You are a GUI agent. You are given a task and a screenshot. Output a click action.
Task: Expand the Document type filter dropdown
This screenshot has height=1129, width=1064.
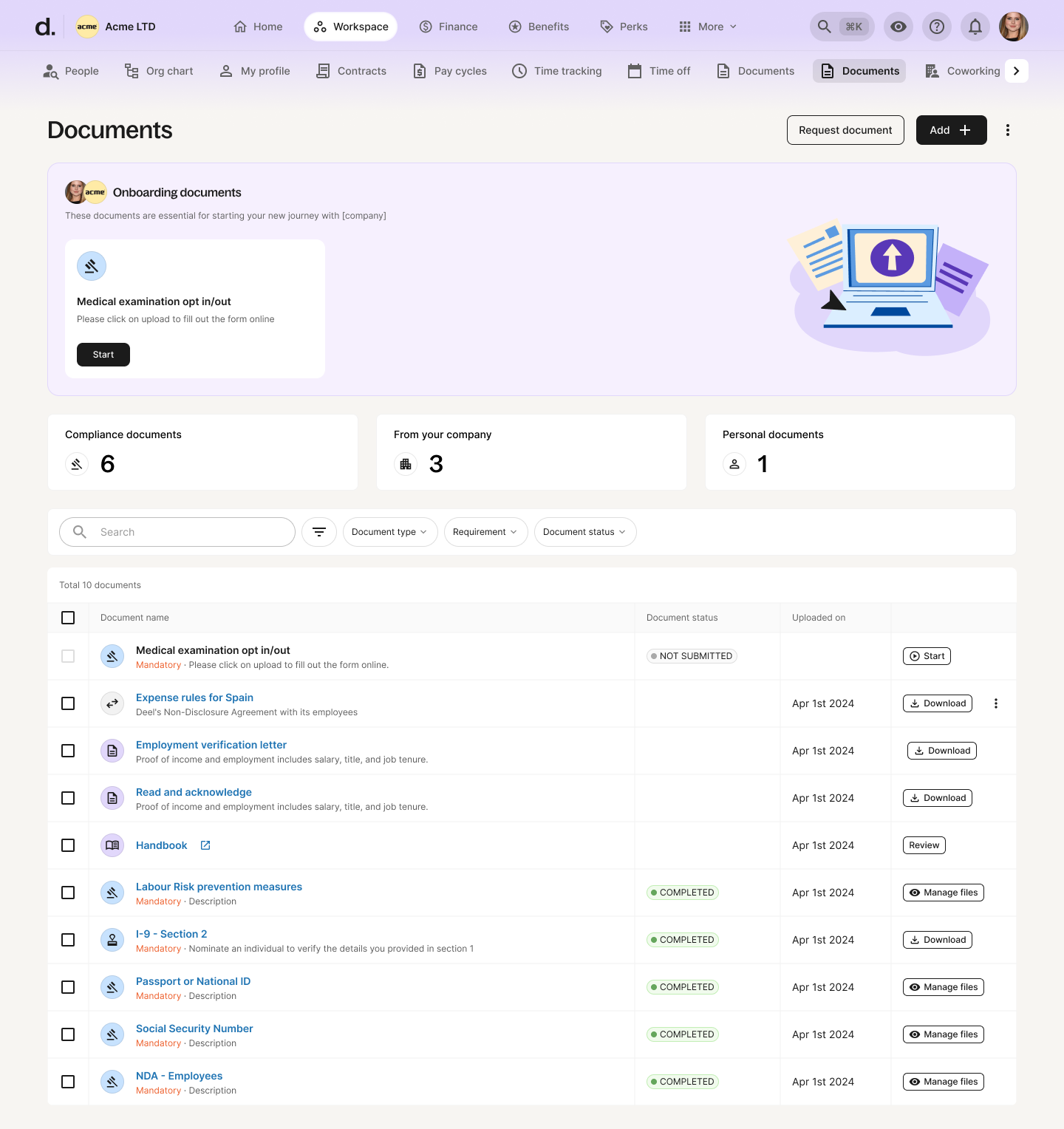(x=389, y=532)
